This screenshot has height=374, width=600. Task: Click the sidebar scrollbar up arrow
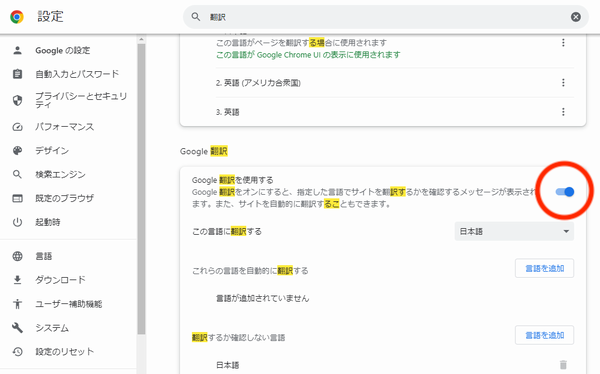click(141, 39)
